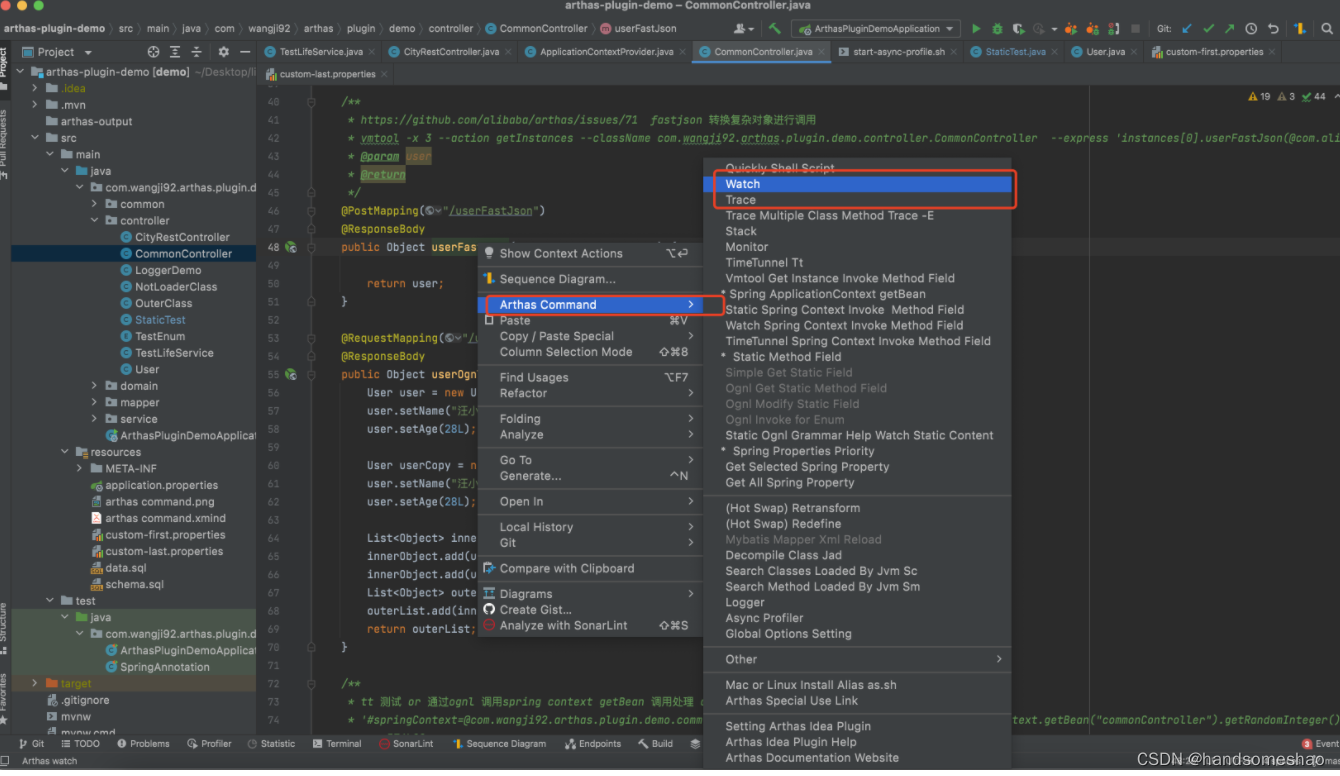Select schema.sql in Project tree
This screenshot has width=1340, height=776.
[x=126, y=584]
